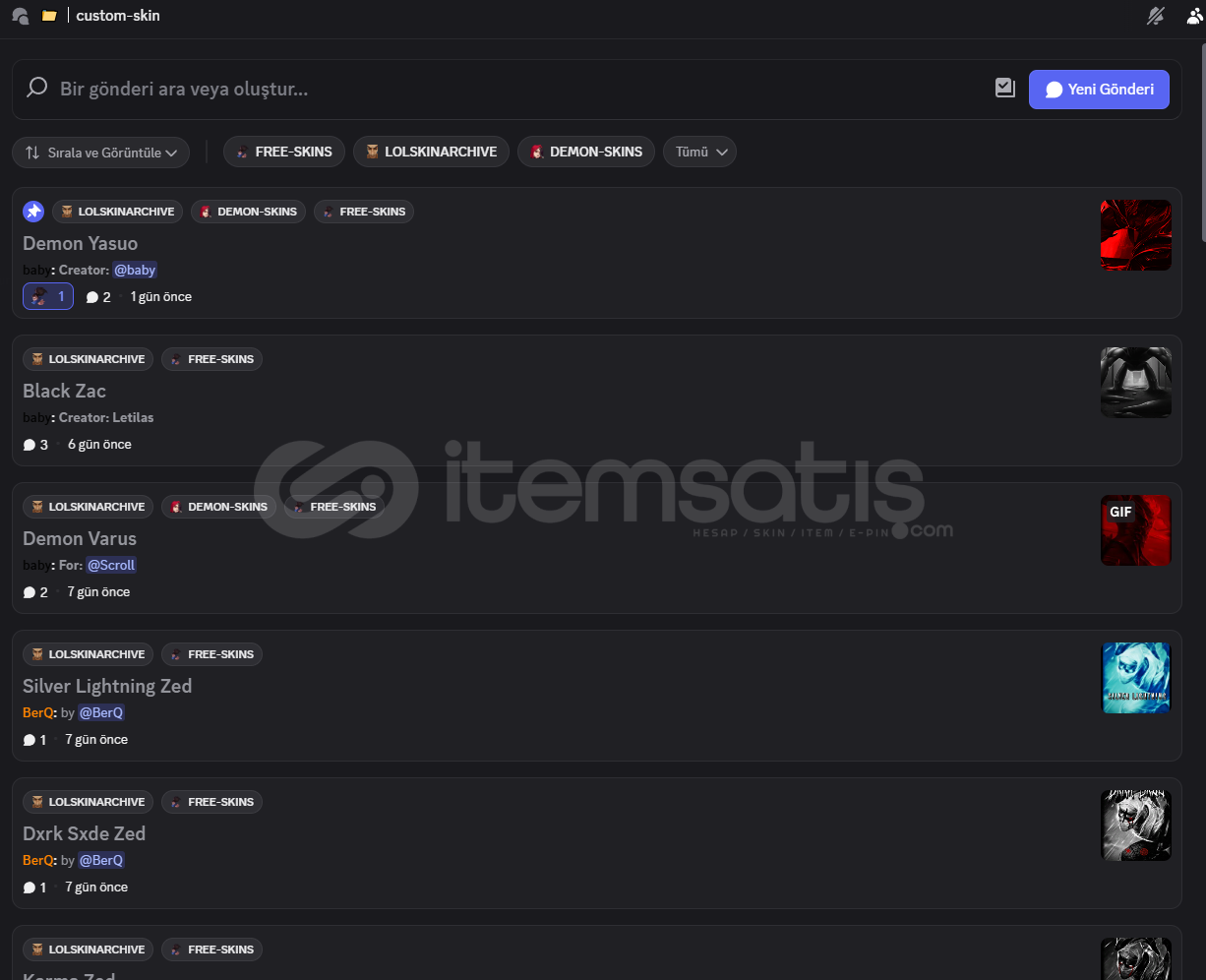Open the checklist icon beside Yeni Gönderi
The width and height of the screenshot is (1206, 980).
click(1004, 89)
